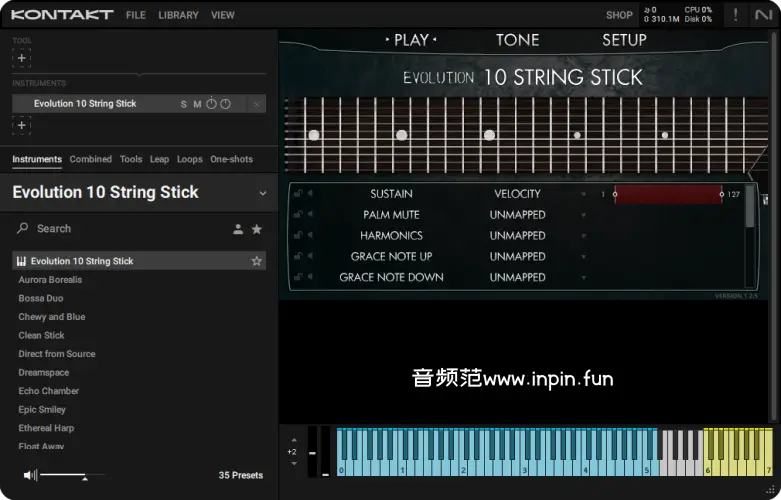Click the panic exclamation mark icon
Viewport: 781px width, 500px height.
[x=737, y=15]
